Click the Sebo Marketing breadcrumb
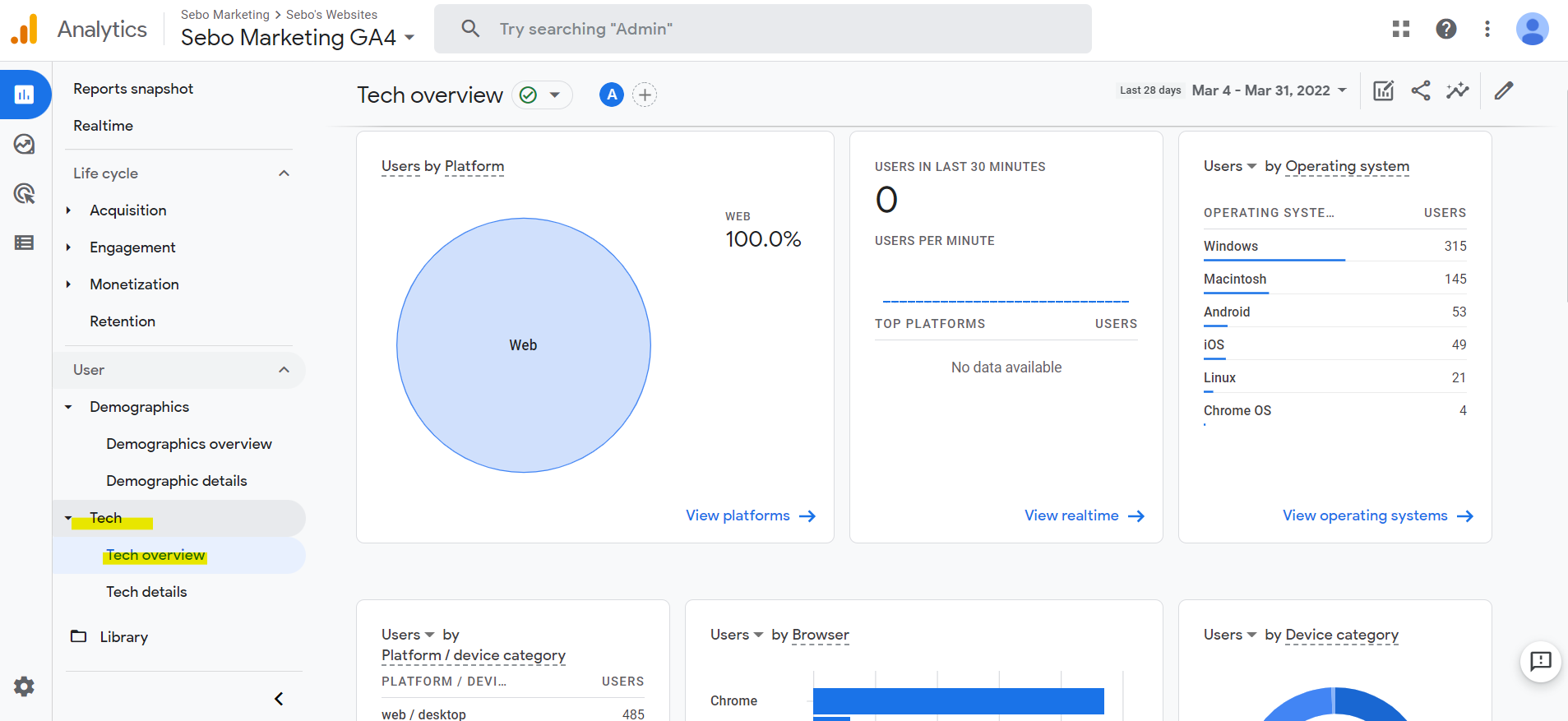This screenshot has height=721, width=1568. 224,15
